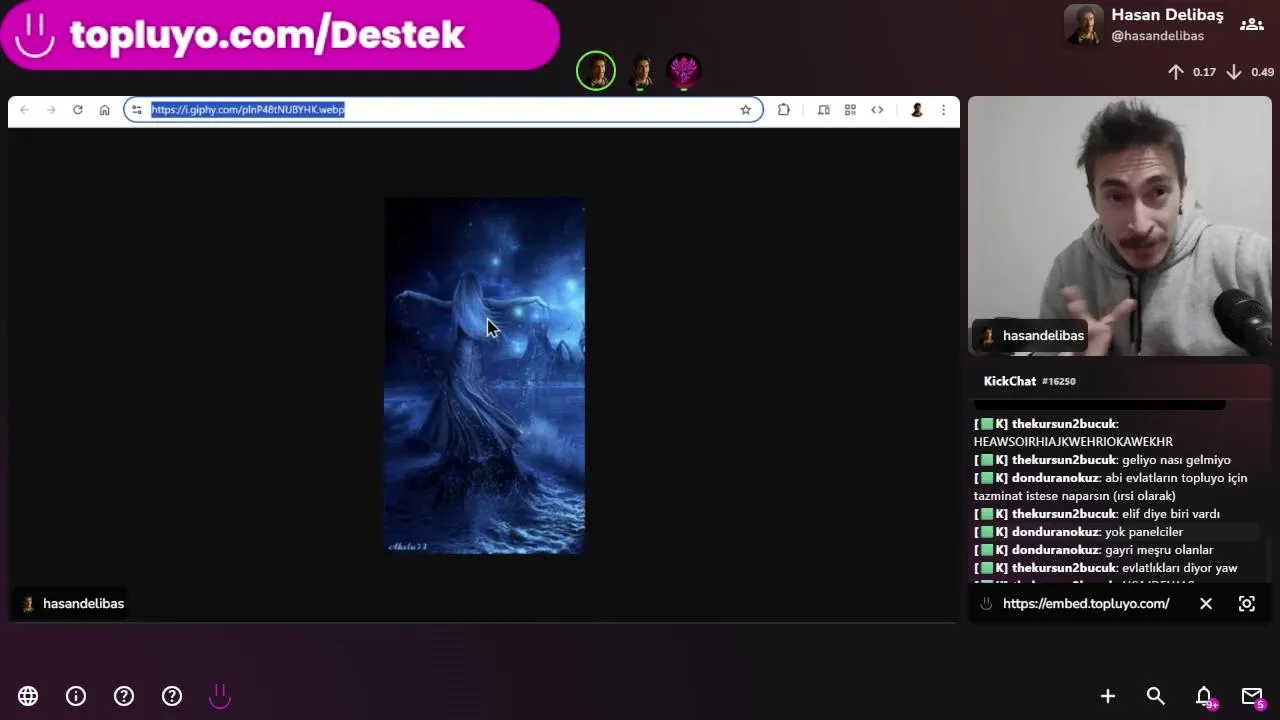Select the second participant avatar
This screenshot has height=720, width=1280.
pyautogui.click(x=641, y=71)
